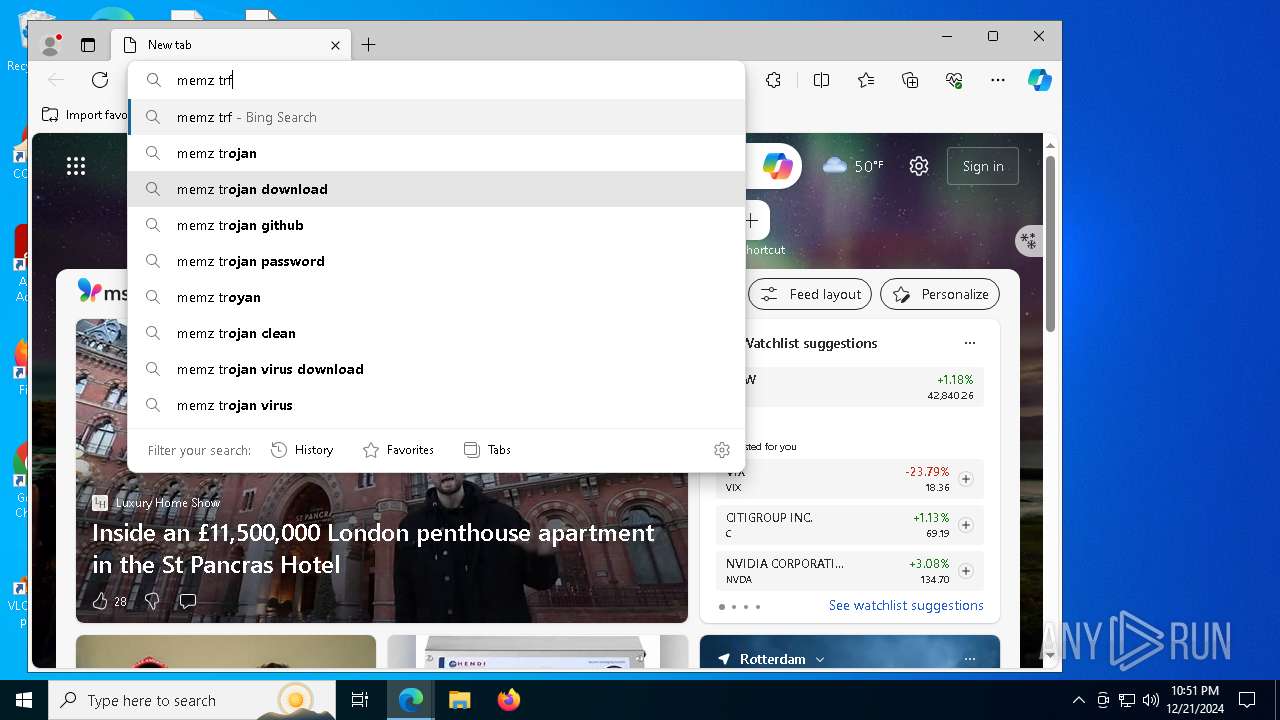Image resolution: width=1280 pixels, height=720 pixels.
Task: Filter search by History
Action: [x=302, y=450]
